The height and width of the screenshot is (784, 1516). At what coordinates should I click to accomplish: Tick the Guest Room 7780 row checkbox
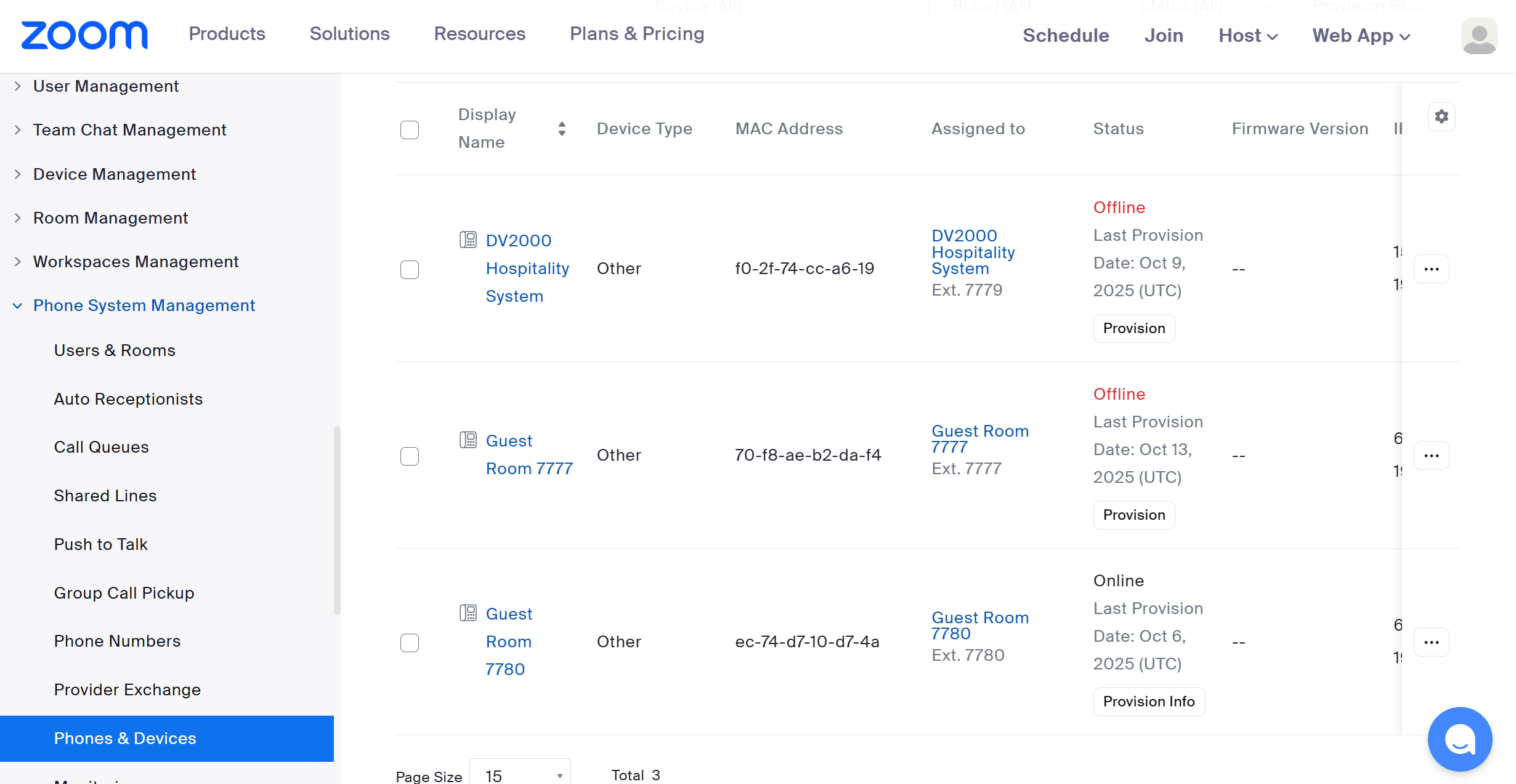410,643
